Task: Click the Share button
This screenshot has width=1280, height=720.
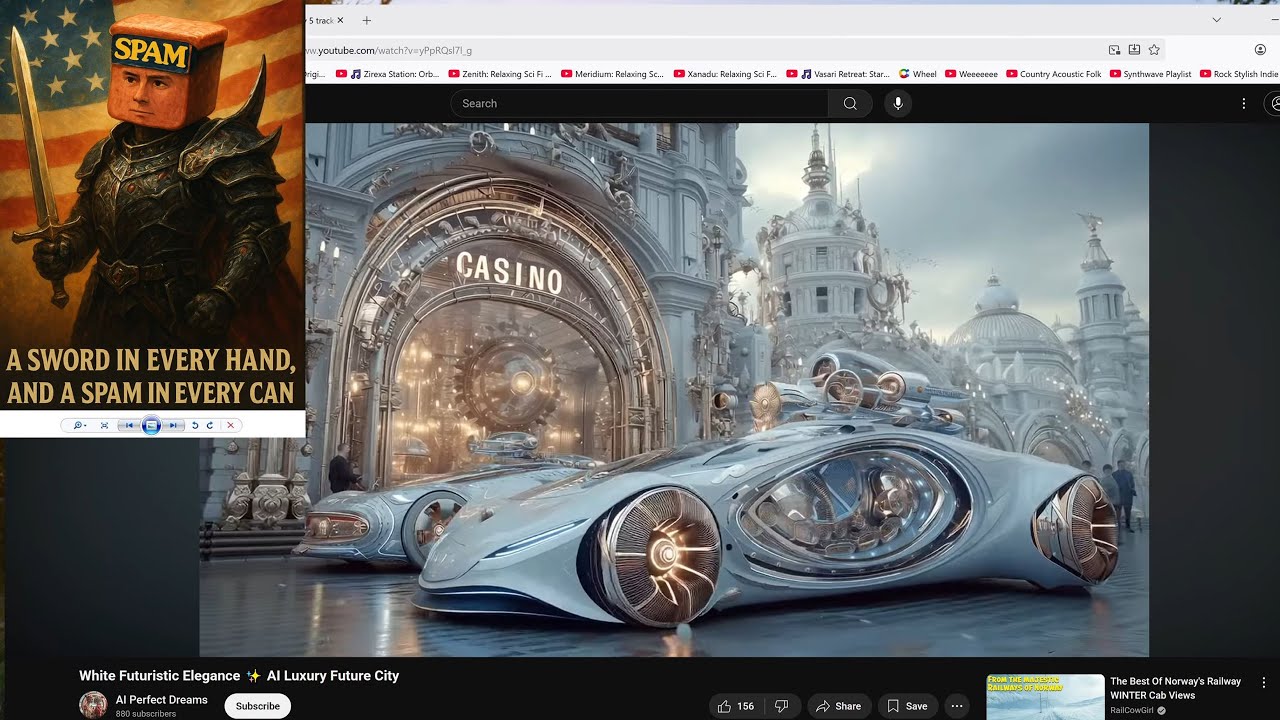Action: pos(838,706)
